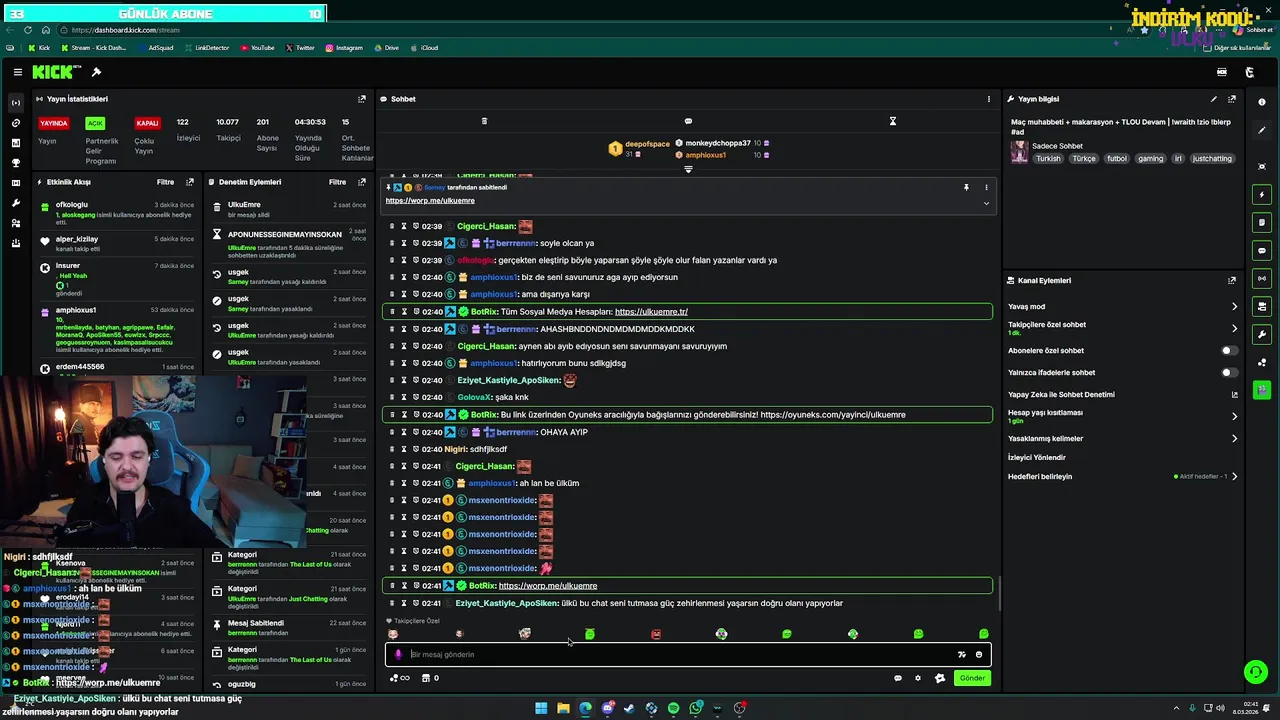Open emoji picker in message box
This screenshot has height=720, width=1280.
[x=979, y=655]
